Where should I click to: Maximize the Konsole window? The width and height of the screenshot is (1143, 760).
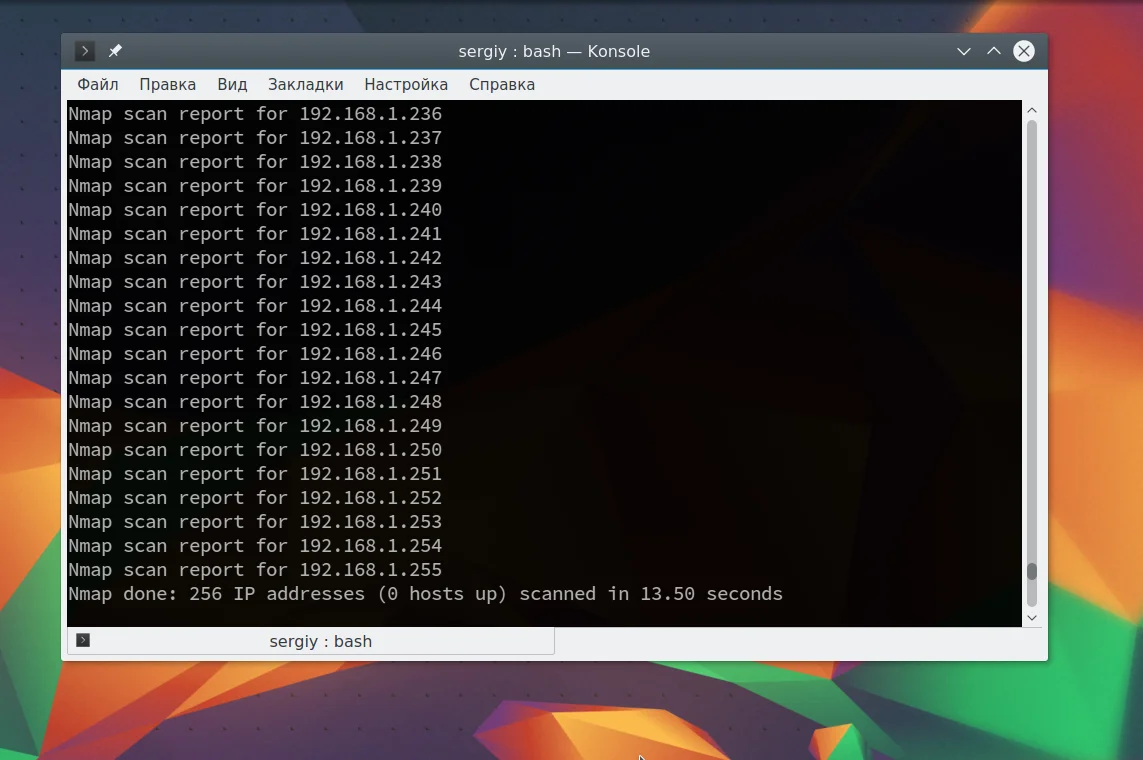pyautogui.click(x=994, y=51)
